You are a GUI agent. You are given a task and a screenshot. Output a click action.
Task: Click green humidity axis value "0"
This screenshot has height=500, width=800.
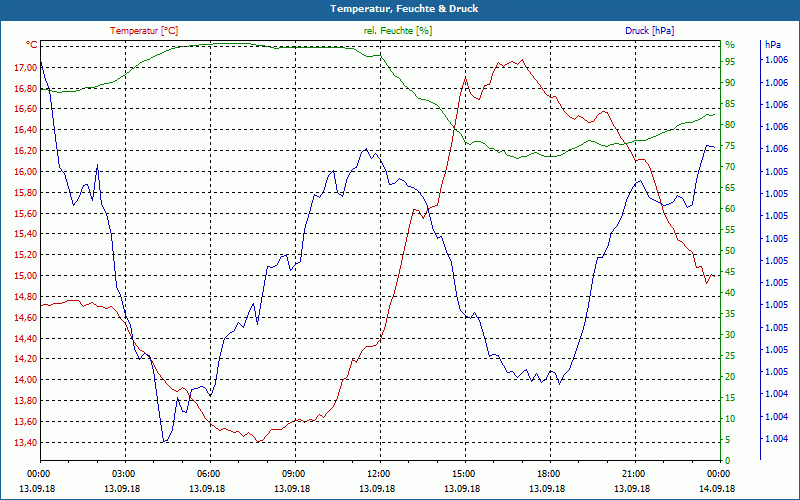click(728, 460)
